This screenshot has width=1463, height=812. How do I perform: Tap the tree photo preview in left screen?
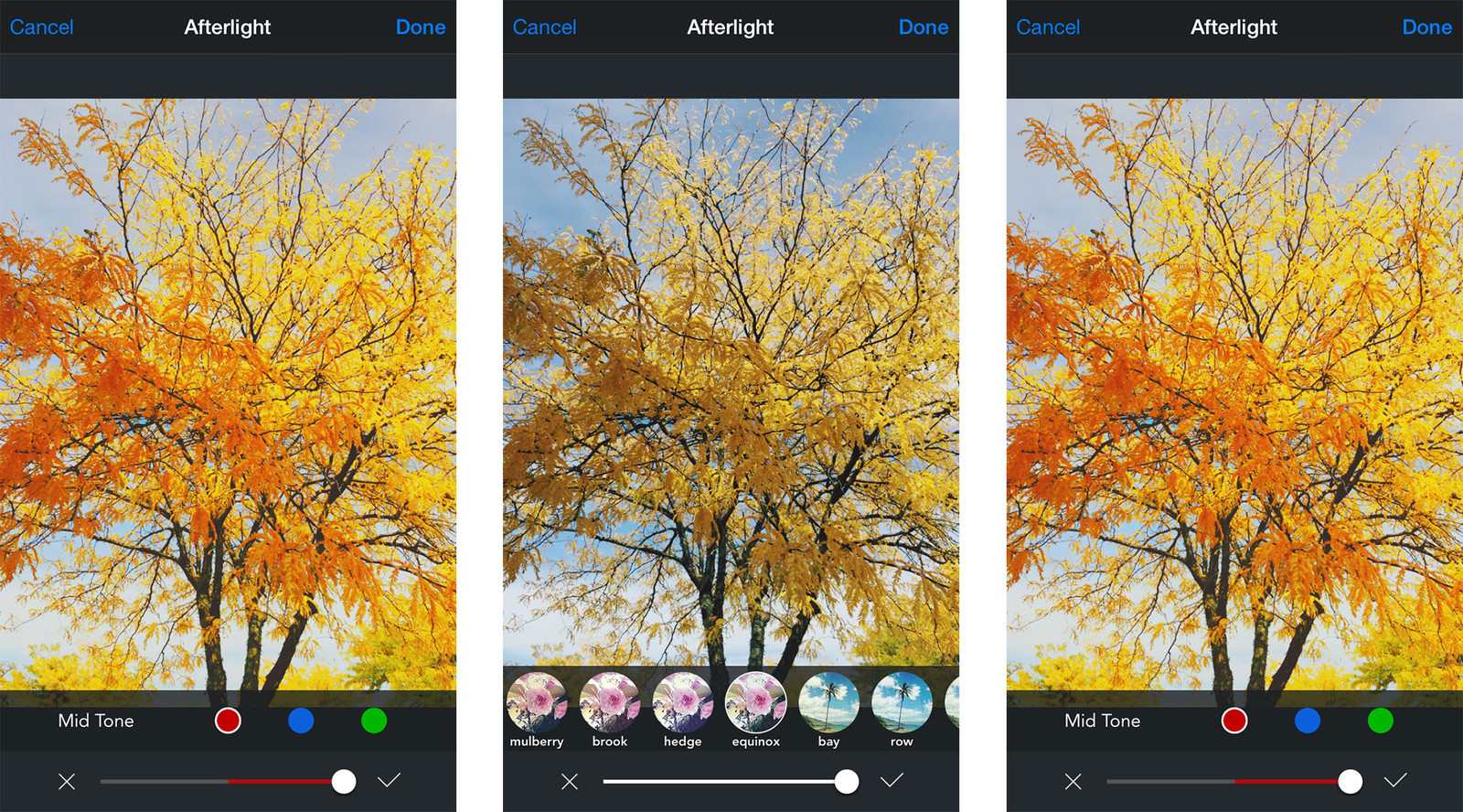(x=228, y=394)
